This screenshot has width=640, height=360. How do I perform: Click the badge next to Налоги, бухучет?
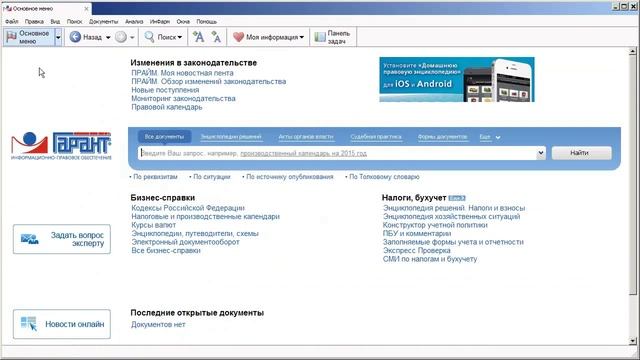click(x=457, y=198)
